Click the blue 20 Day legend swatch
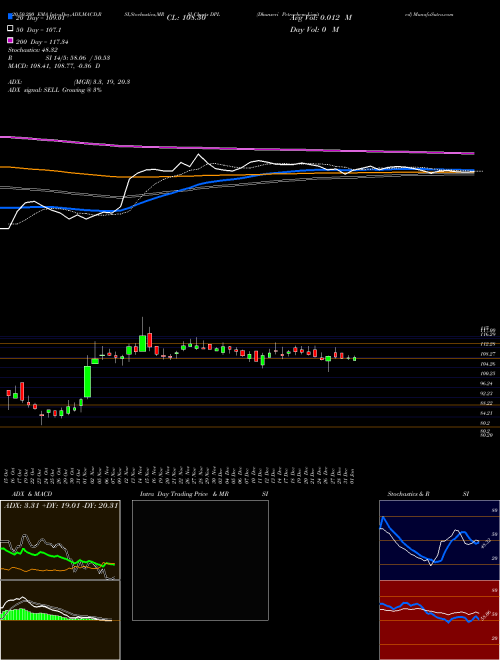This screenshot has height=660, width=500. pos(10,17)
